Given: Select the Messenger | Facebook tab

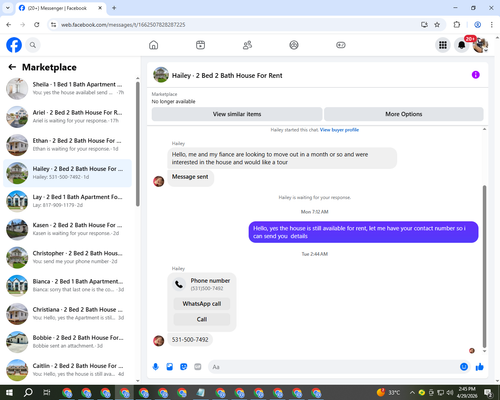Looking at the screenshot, I should tap(61, 8).
